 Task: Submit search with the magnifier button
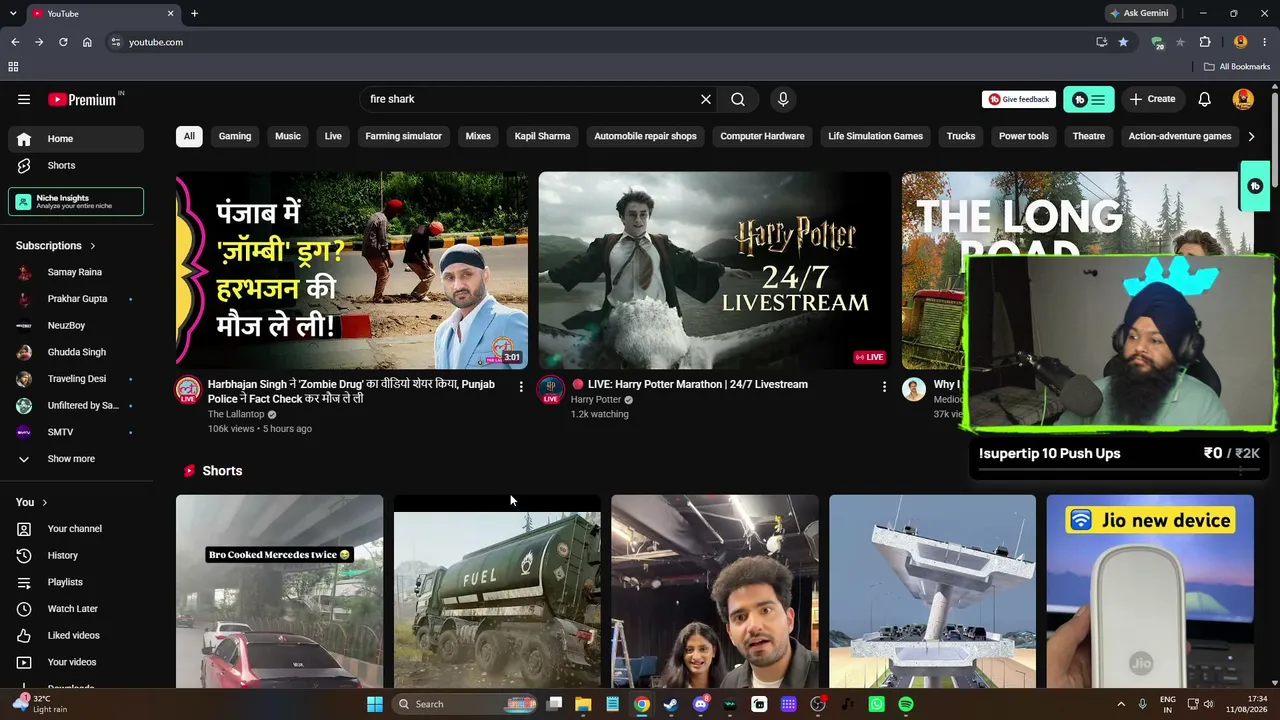(x=738, y=99)
